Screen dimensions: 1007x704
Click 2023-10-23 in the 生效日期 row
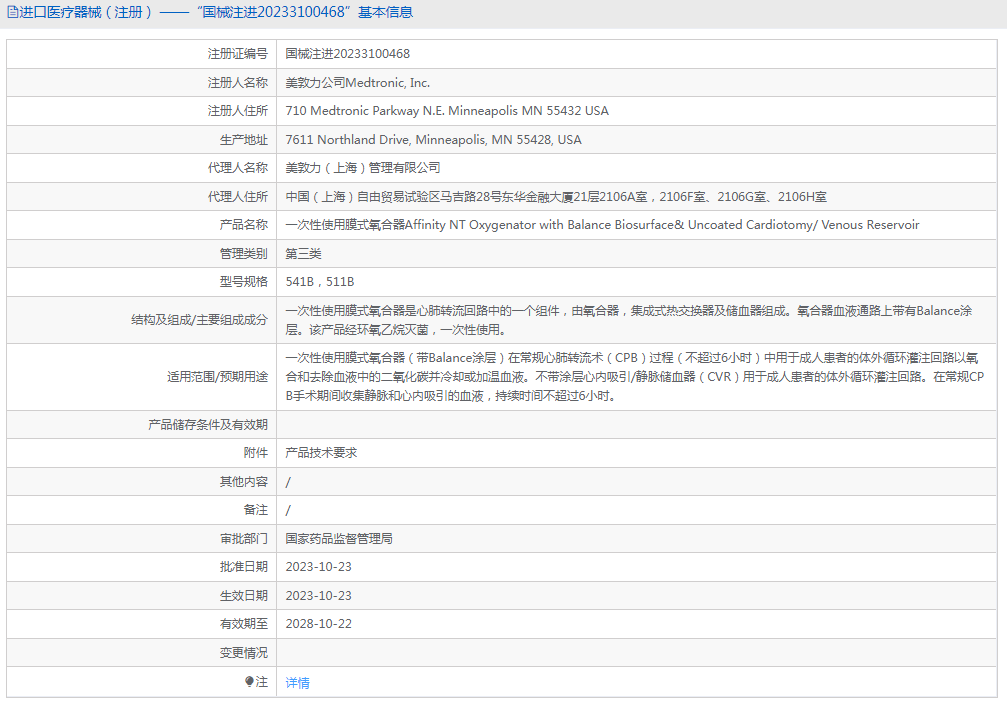[319, 595]
